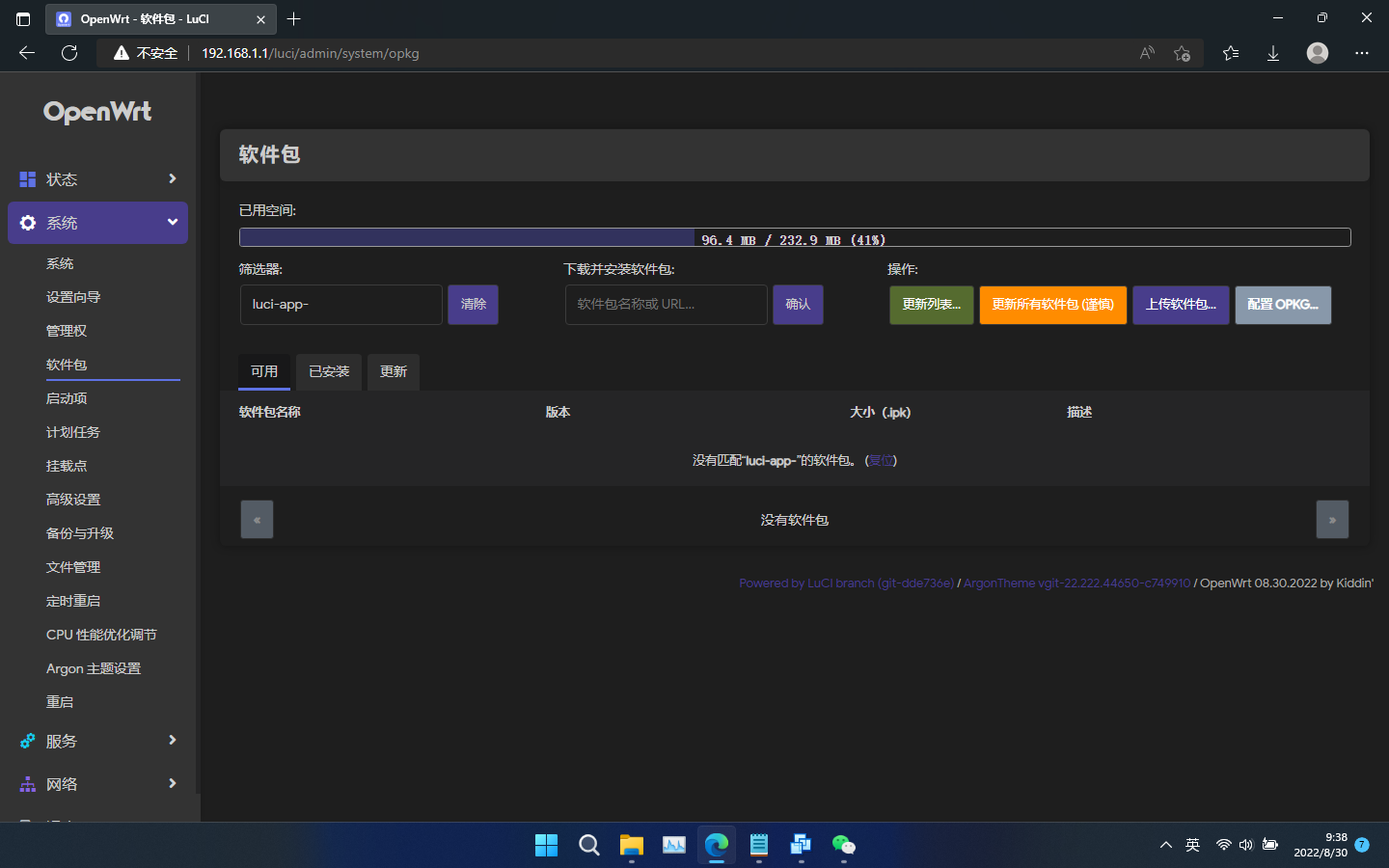Open 启动项 page

point(67,398)
